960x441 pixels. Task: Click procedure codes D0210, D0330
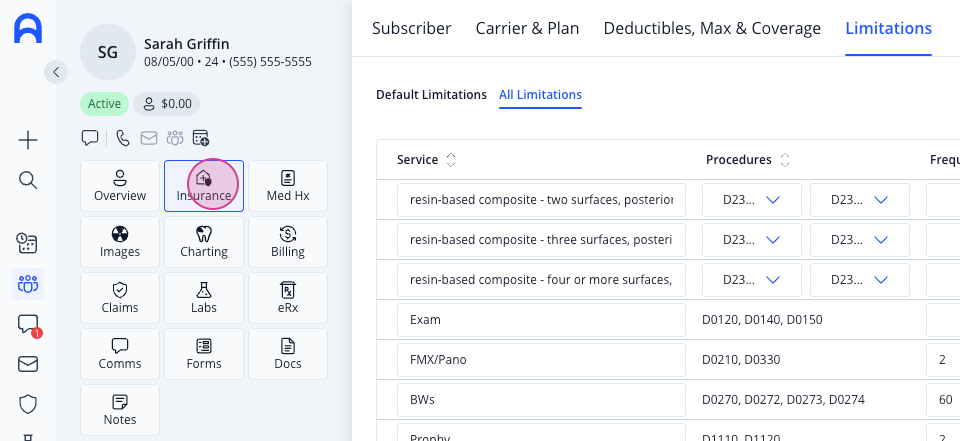click(741, 360)
